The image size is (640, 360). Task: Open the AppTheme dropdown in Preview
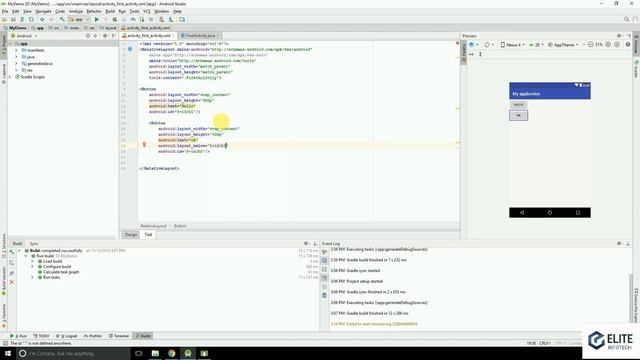(563, 44)
